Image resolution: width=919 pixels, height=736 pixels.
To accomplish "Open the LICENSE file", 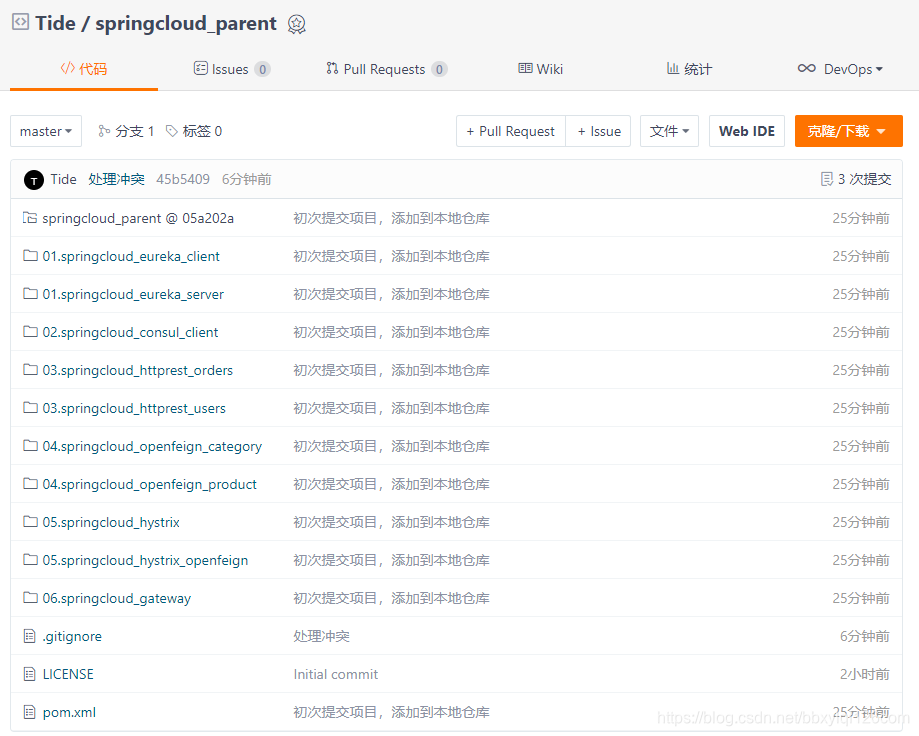I will click(x=68, y=674).
